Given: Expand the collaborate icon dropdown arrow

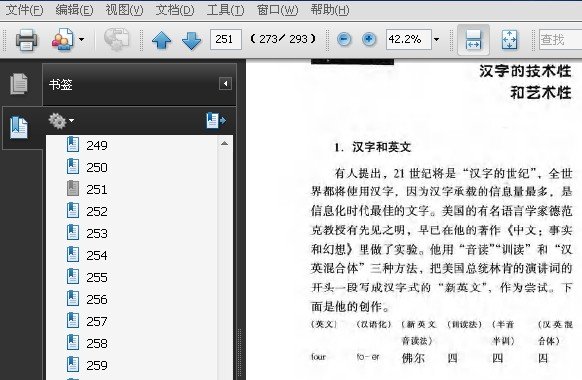Looking at the screenshot, I should tap(81, 39).
